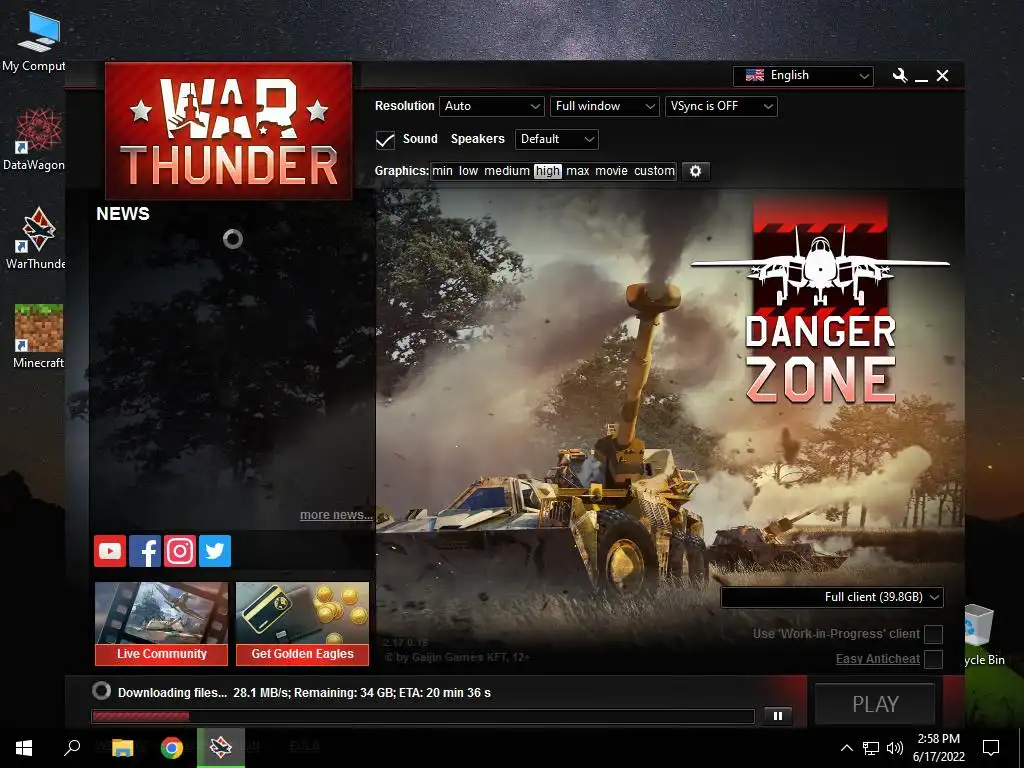Open advanced graphics settings gear

tap(696, 171)
